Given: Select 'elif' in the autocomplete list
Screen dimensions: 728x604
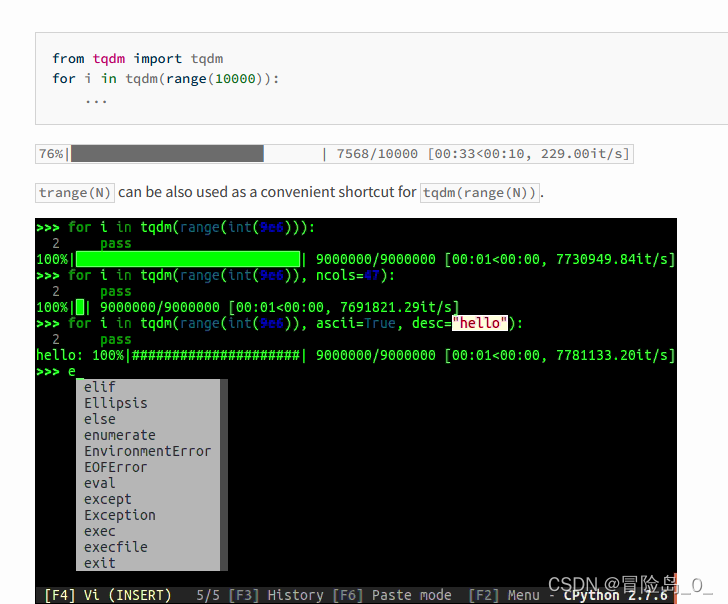Looking at the screenshot, I should (x=100, y=387).
